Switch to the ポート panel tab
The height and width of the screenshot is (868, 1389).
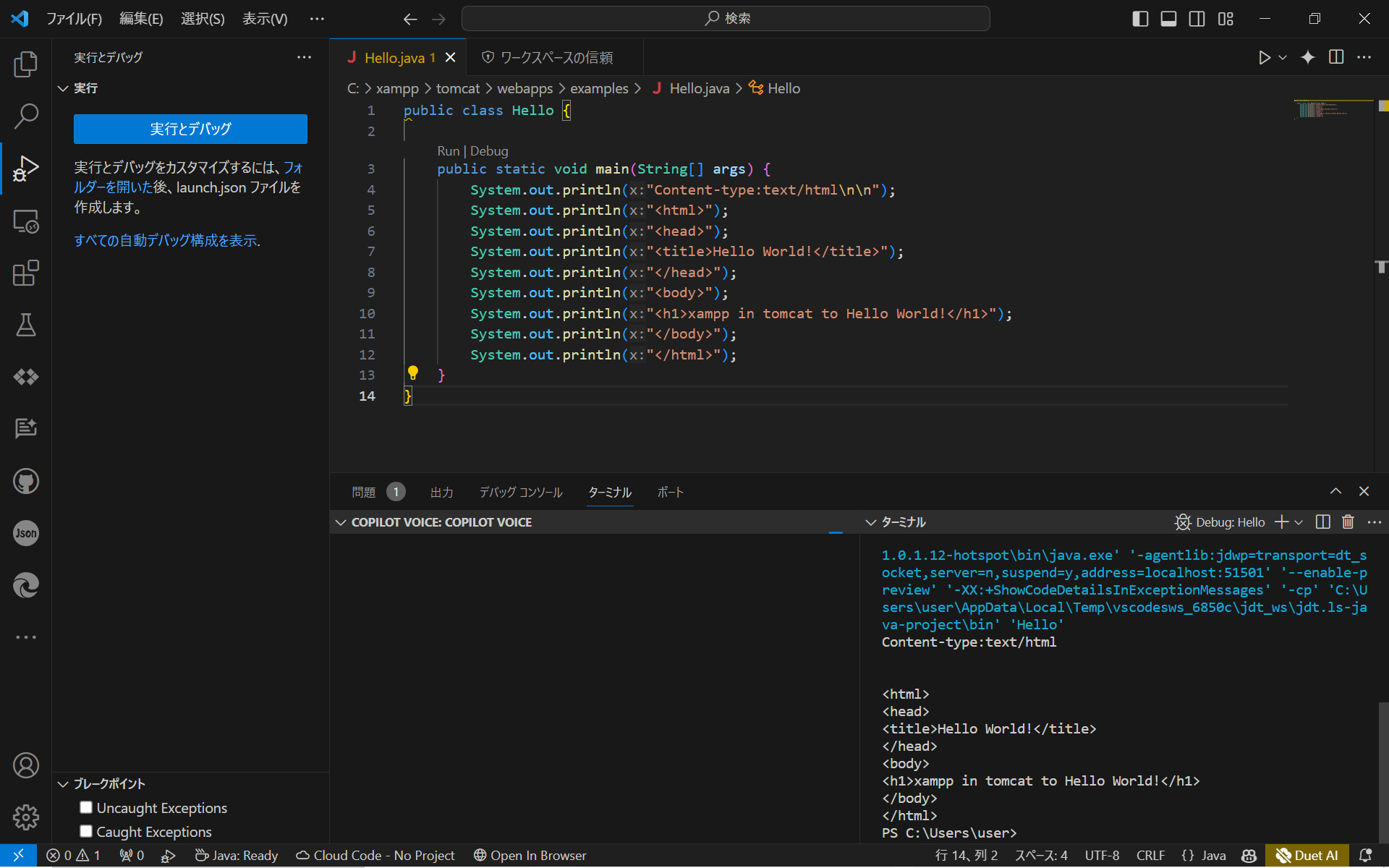(671, 493)
